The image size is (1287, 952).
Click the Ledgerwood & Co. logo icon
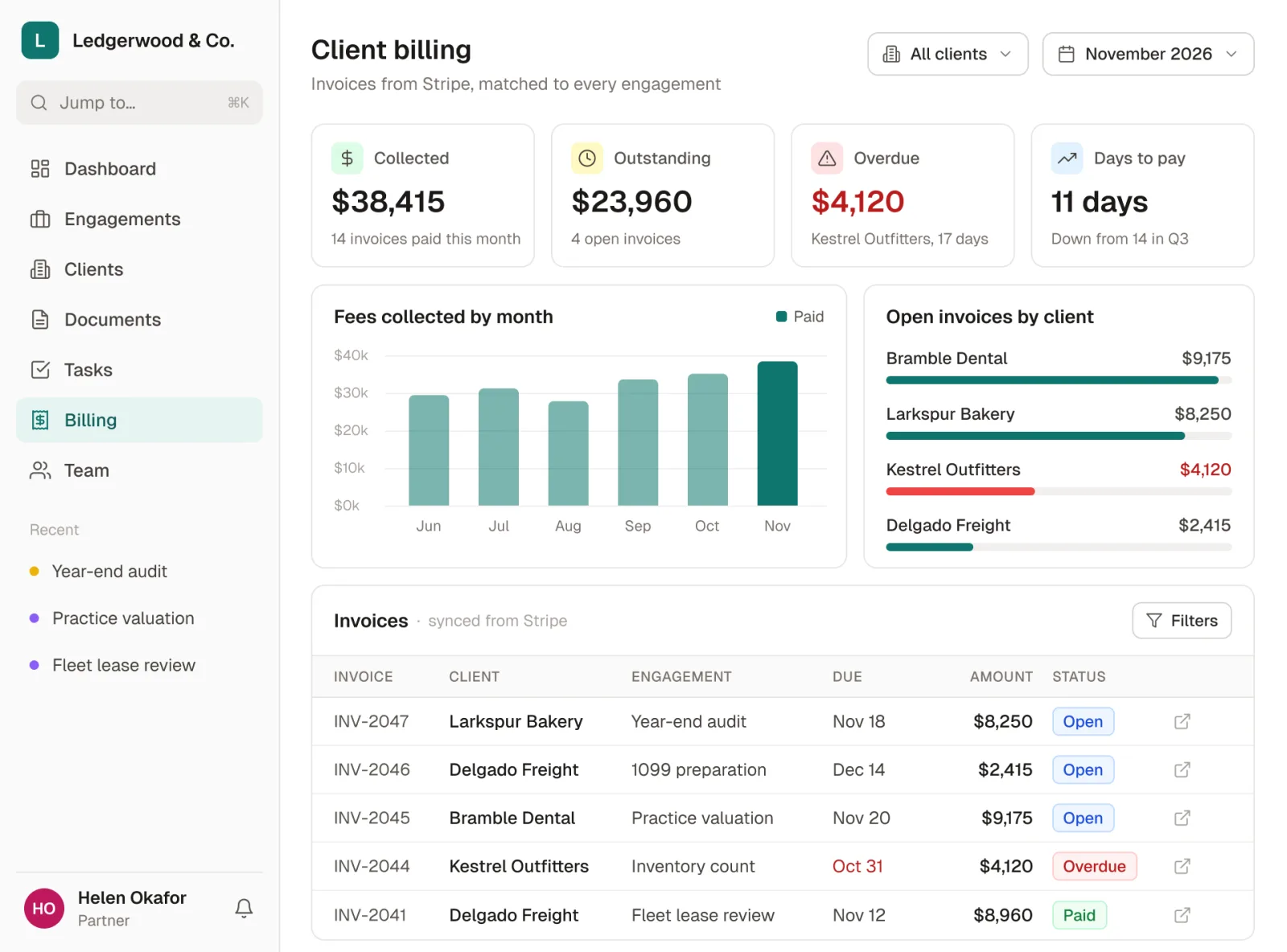39,40
